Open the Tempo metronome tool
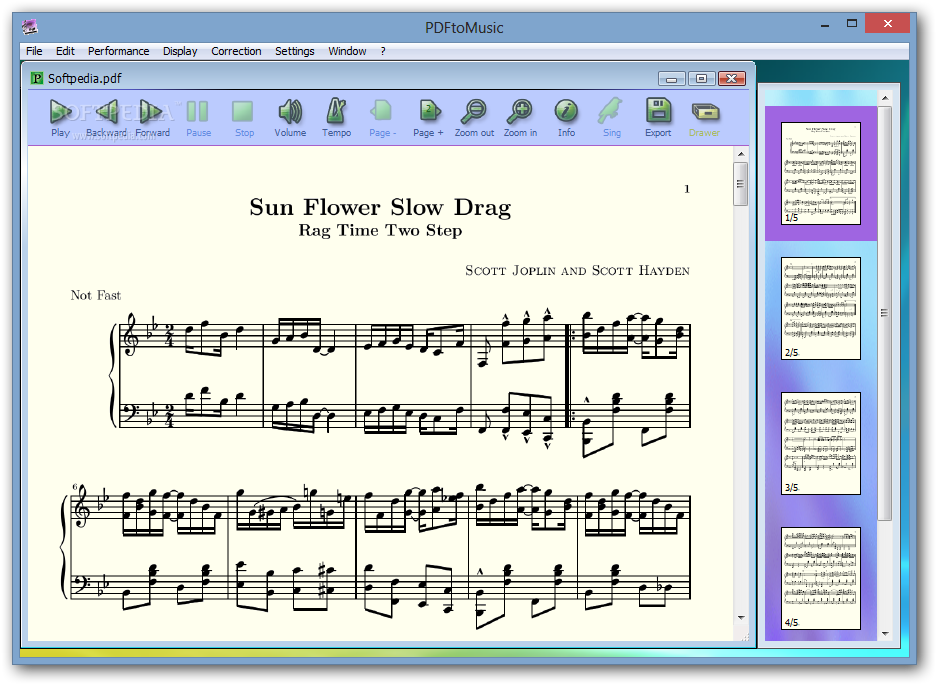Viewport: 937px width, 685px height. (336, 112)
